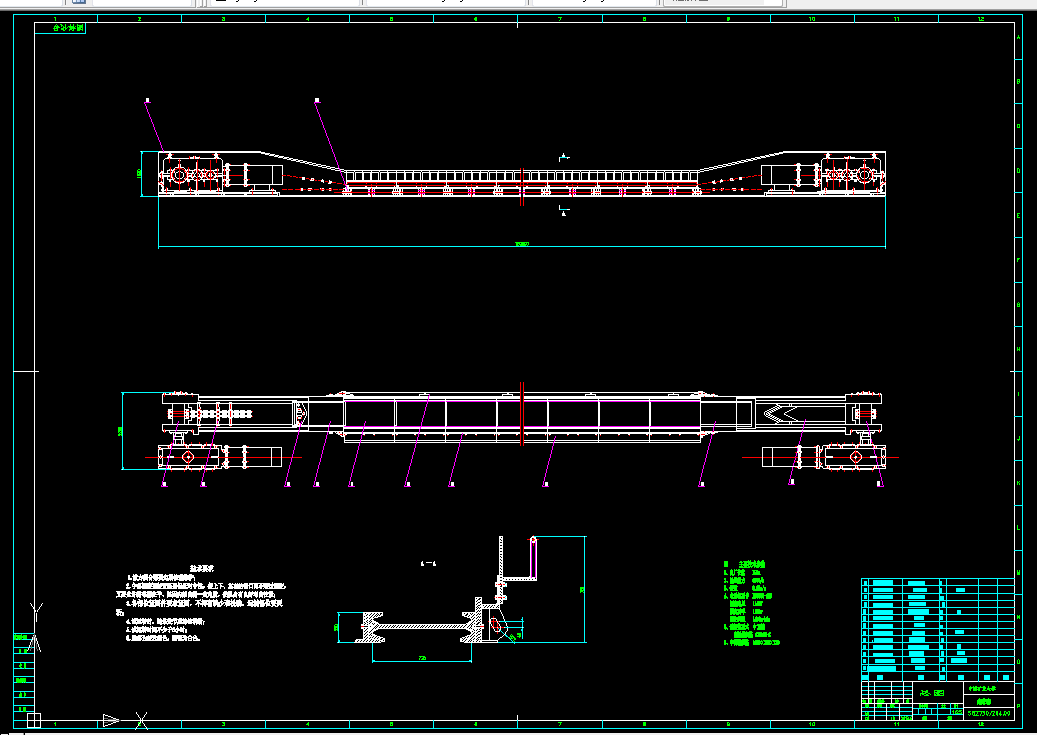Viewport: 1037px width, 735px height.
Task: Select the horizontal dimension below the section view
Action: coord(422,659)
